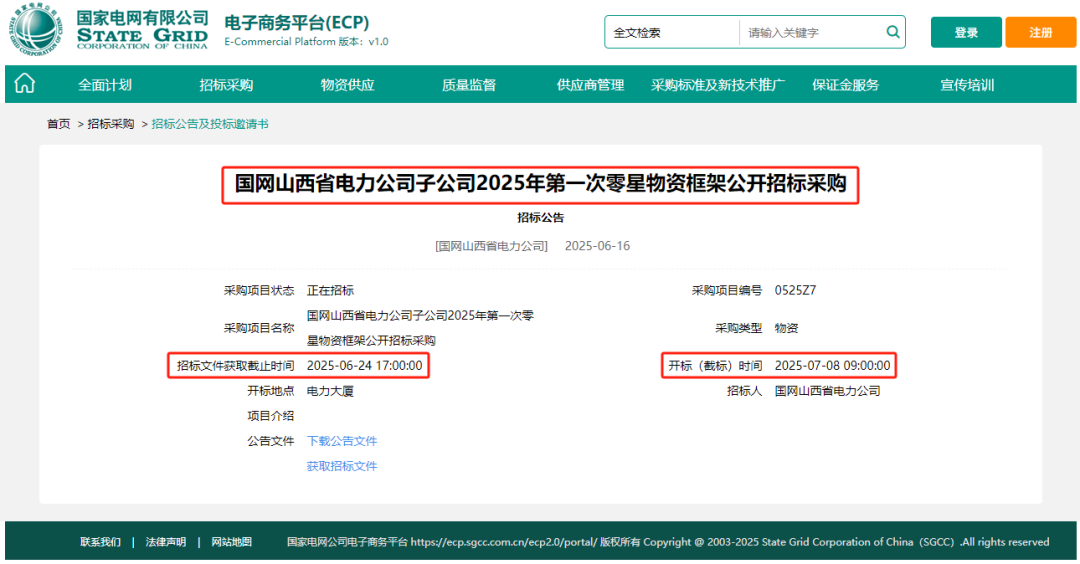
Task: Click the 开标地点 value 电力大厦
Action: [330, 391]
